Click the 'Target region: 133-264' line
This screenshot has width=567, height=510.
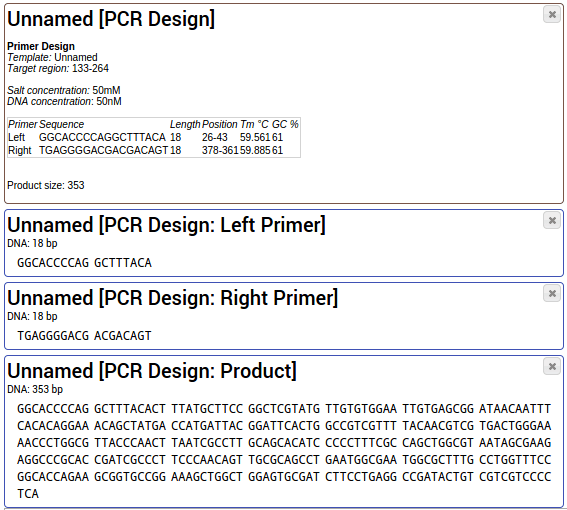tap(58, 68)
